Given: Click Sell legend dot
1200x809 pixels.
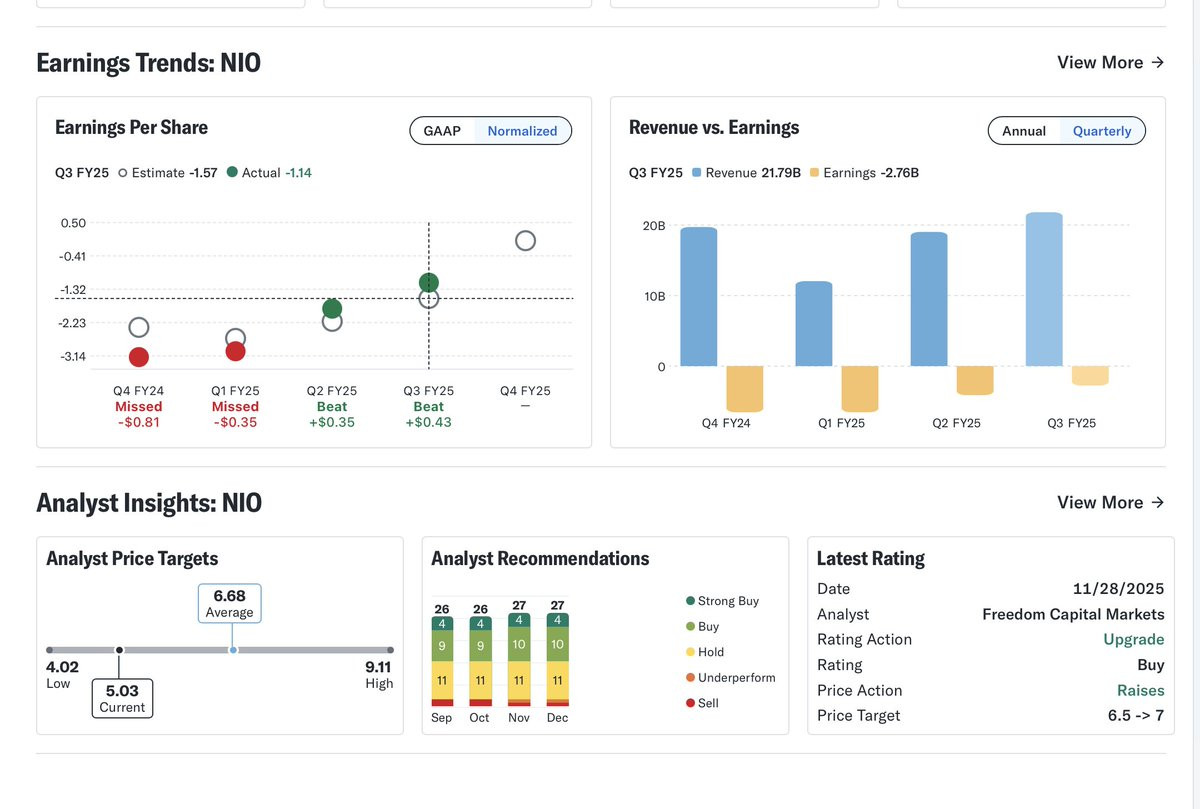Looking at the screenshot, I should (690, 703).
